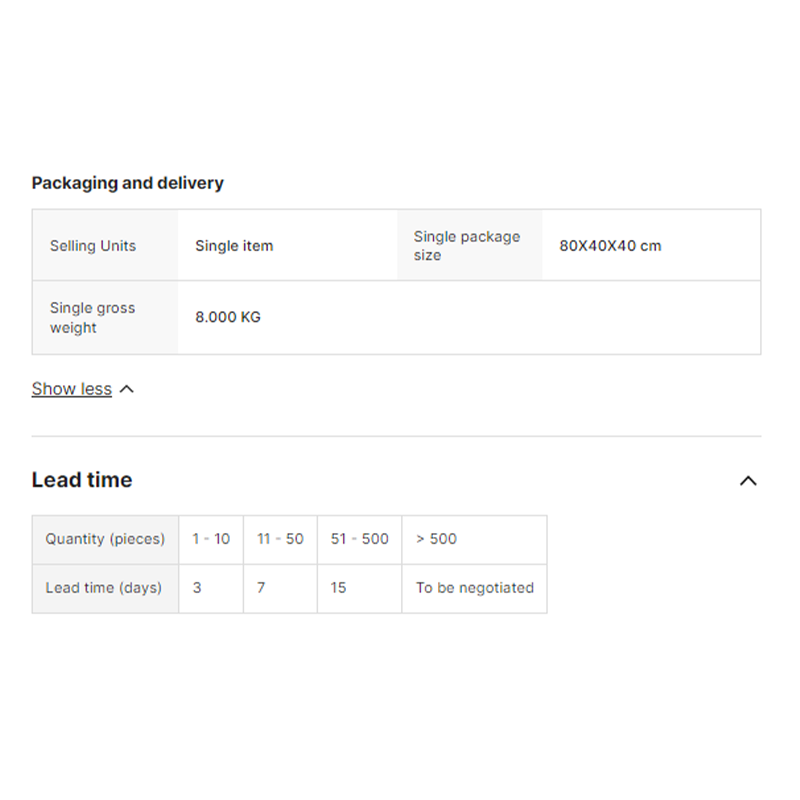The image size is (800, 800).
Task: Select the 11 - 50 quantity cell
Action: pyautogui.click(x=280, y=539)
